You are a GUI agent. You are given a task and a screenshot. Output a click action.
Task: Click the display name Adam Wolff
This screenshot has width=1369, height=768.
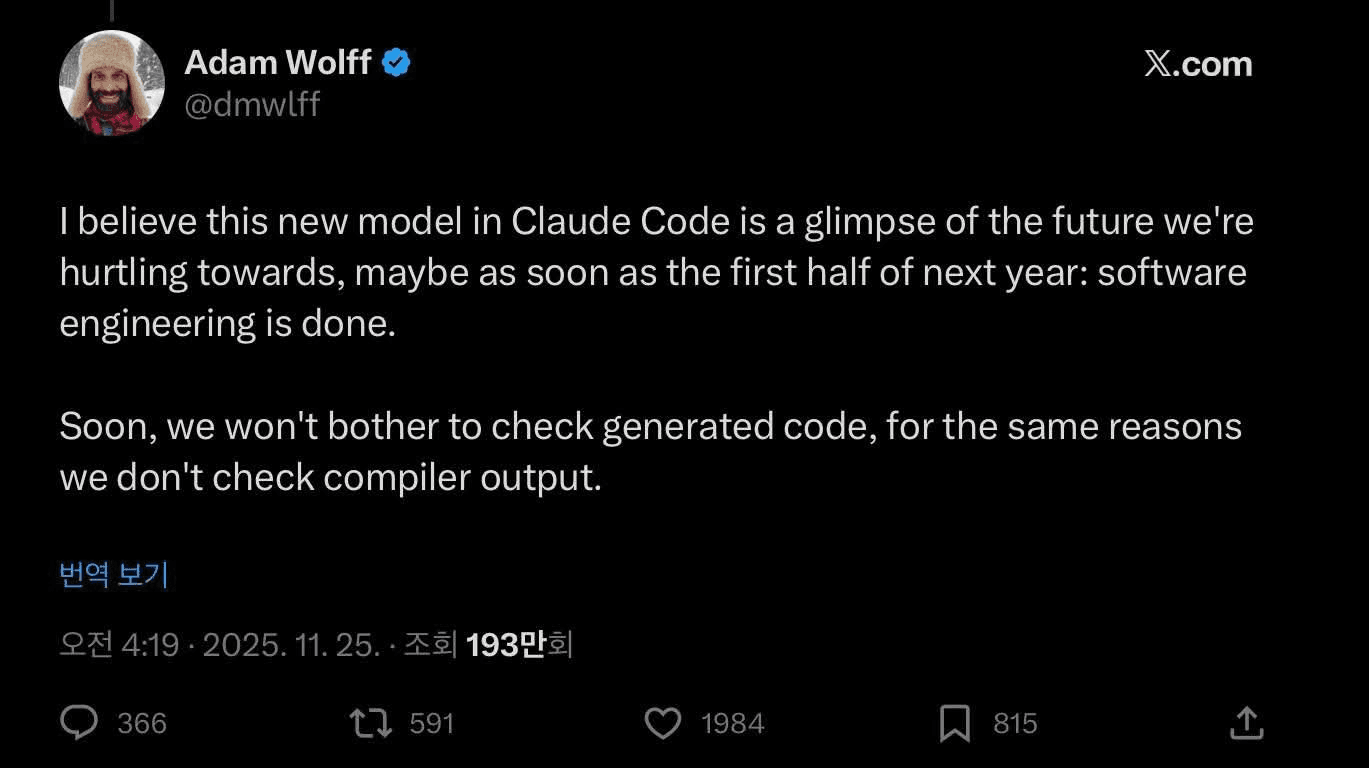(278, 63)
